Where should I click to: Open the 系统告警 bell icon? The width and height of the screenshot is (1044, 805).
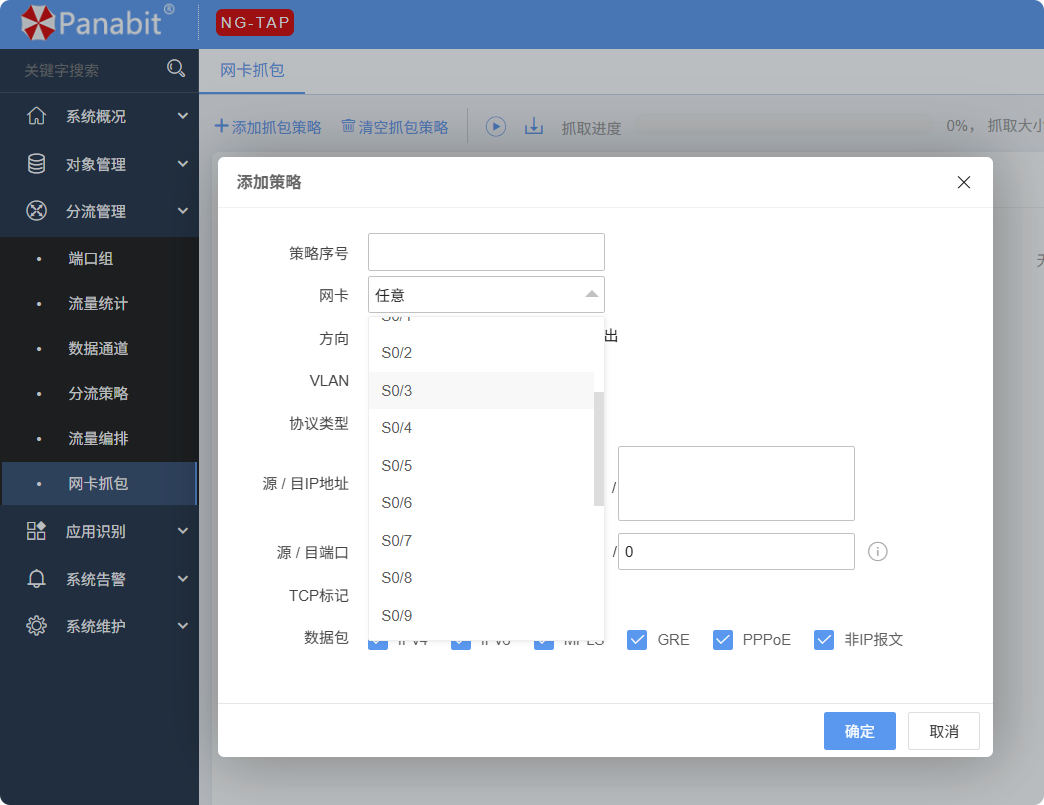tap(37, 578)
